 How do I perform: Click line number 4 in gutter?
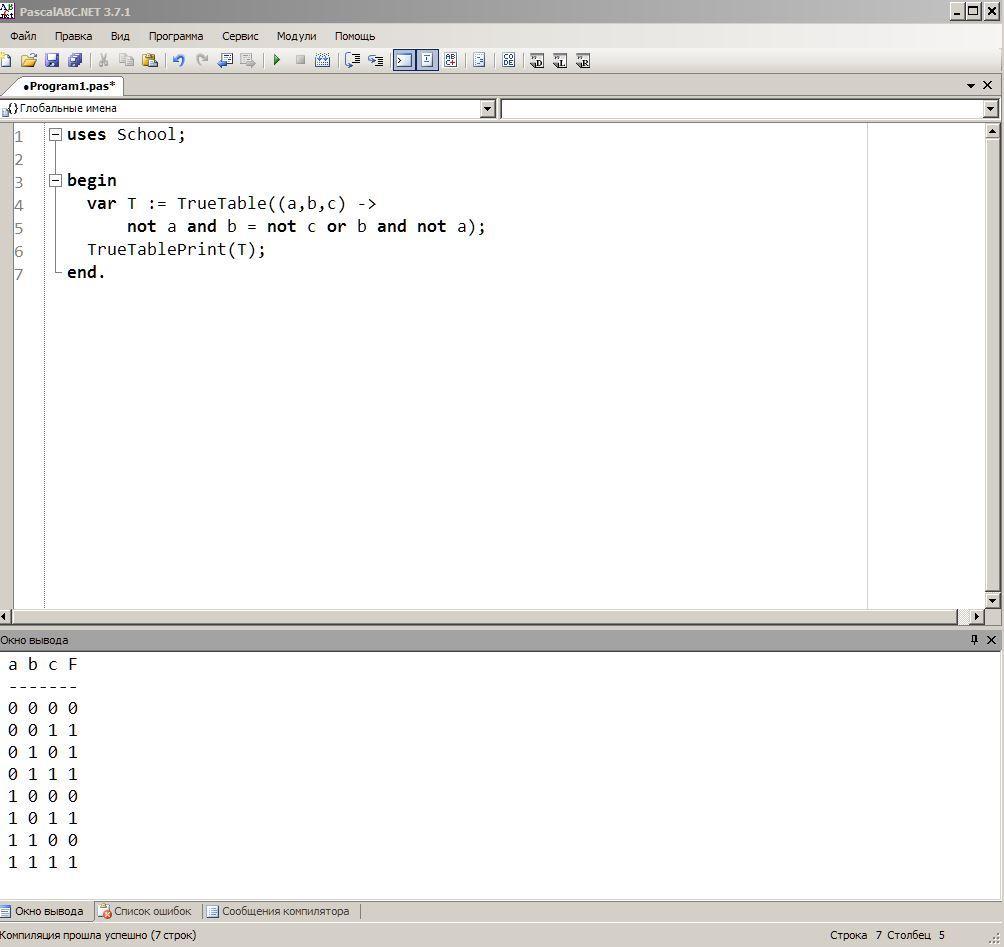(19, 206)
